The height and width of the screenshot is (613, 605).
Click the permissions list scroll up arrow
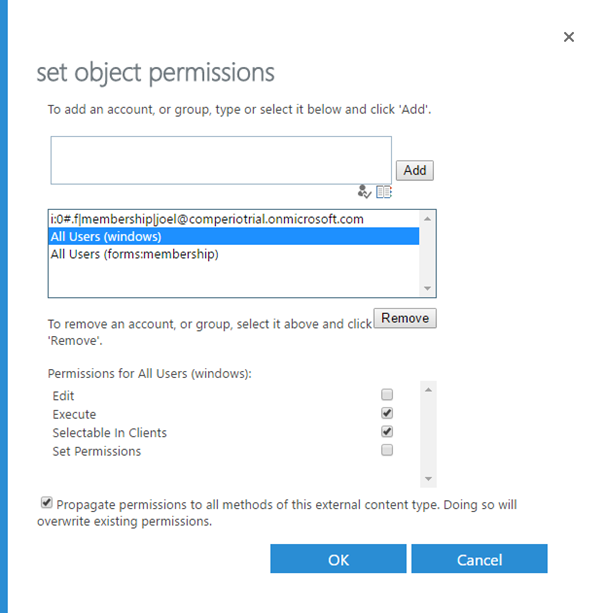coord(428,390)
